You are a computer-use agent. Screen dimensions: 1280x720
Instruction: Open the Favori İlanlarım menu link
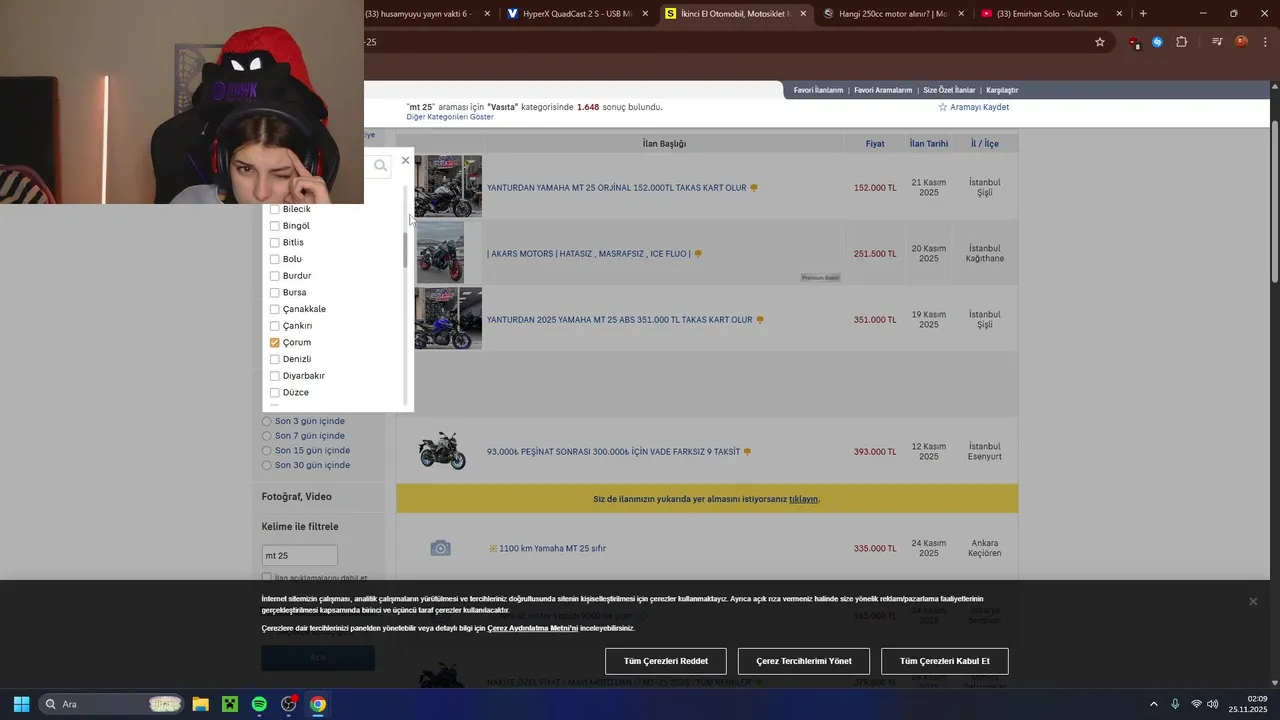[818, 90]
